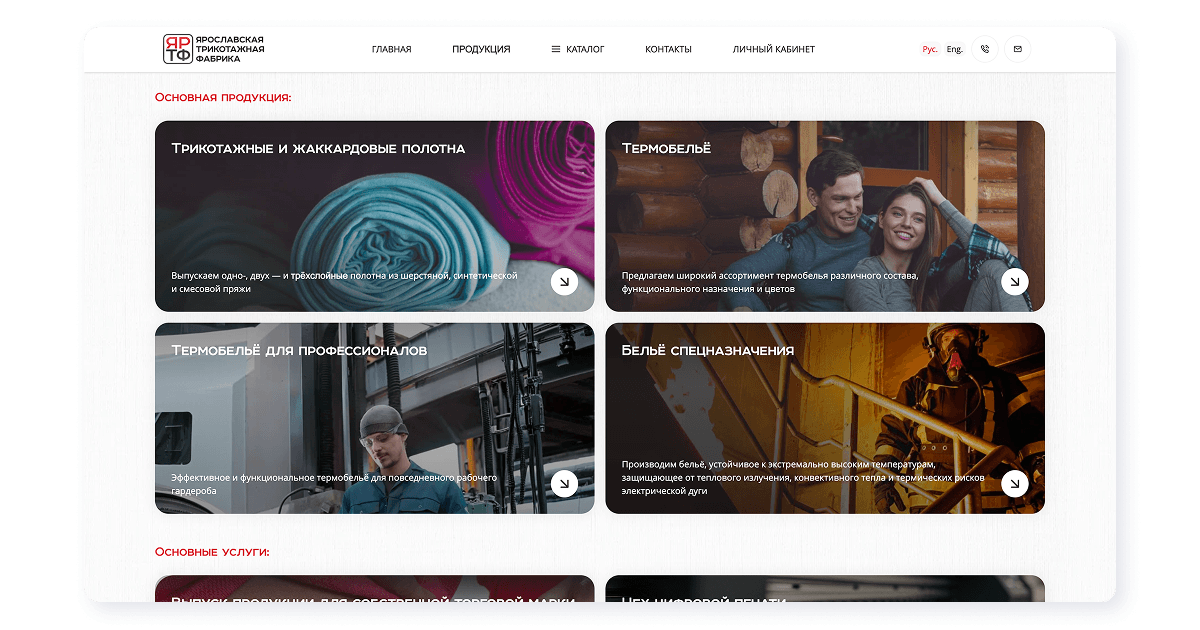The height and width of the screenshot is (630, 1200).
Task: Open the ГЛАВНАЯ menu item
Action: click(391, 48)
